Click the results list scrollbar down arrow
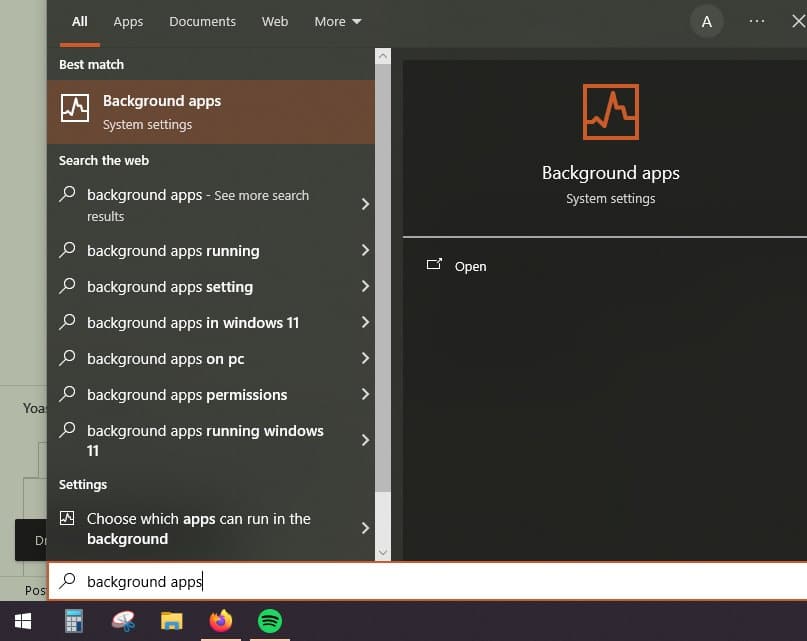Image resolution: width=807 pixels, height=641 pixels. click(382, 553)
